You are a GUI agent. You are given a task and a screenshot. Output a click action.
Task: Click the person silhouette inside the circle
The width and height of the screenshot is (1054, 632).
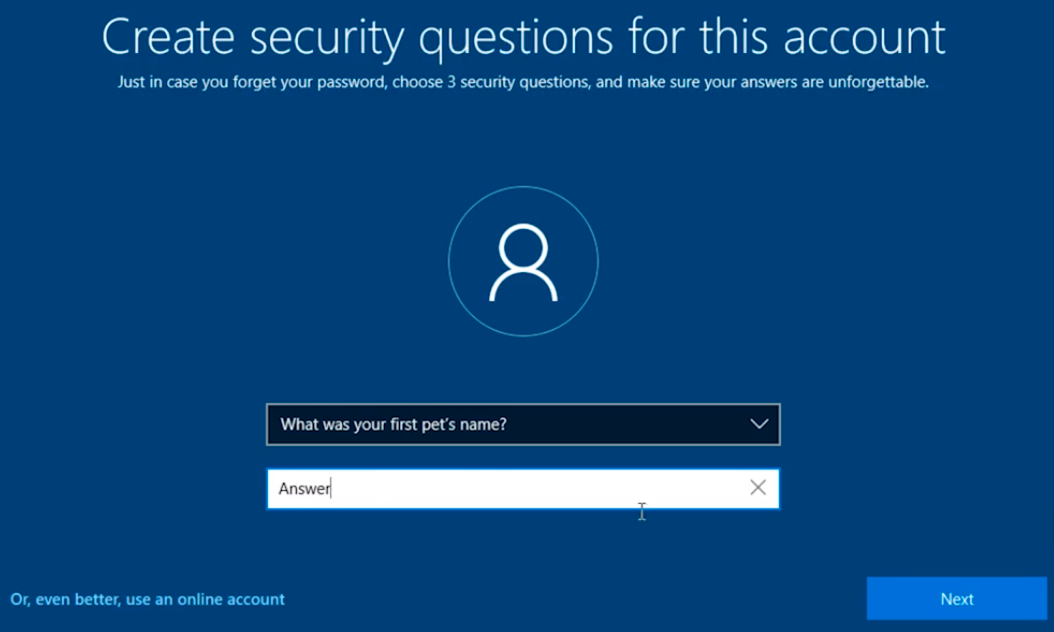pyautogui.click(x=523, y=262)
